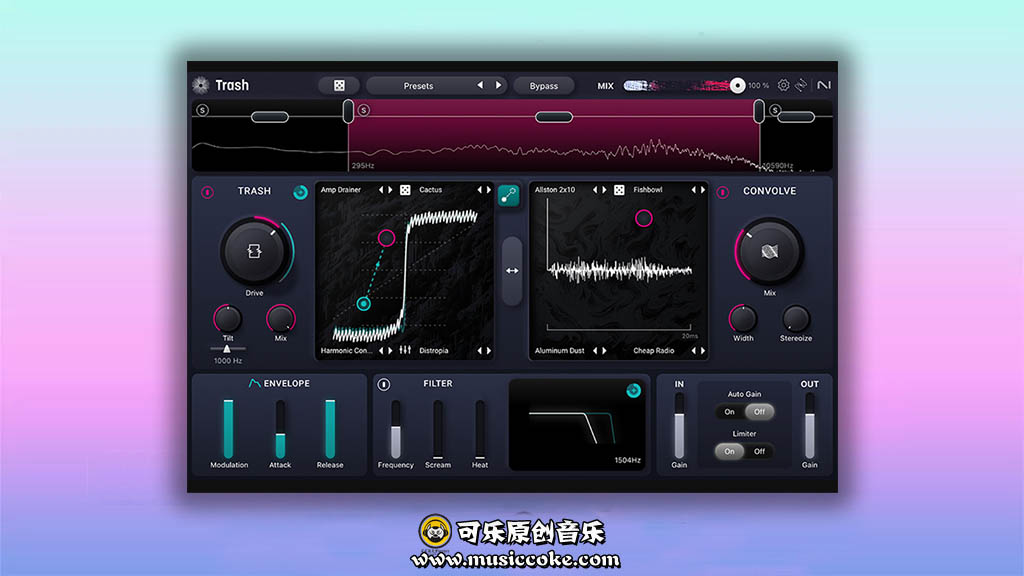Toggle the Trash module power button

(x=207, y=192)
